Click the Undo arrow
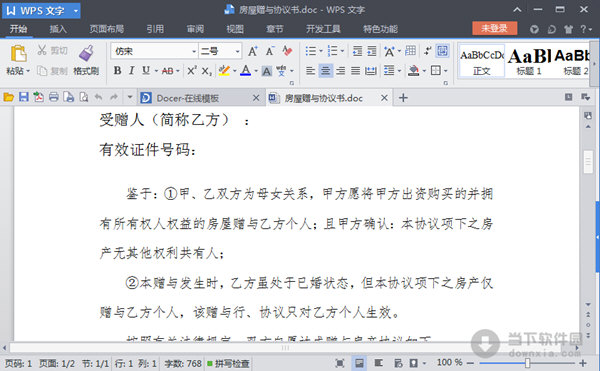Screen dimensions: 600x371 point(99,98)
